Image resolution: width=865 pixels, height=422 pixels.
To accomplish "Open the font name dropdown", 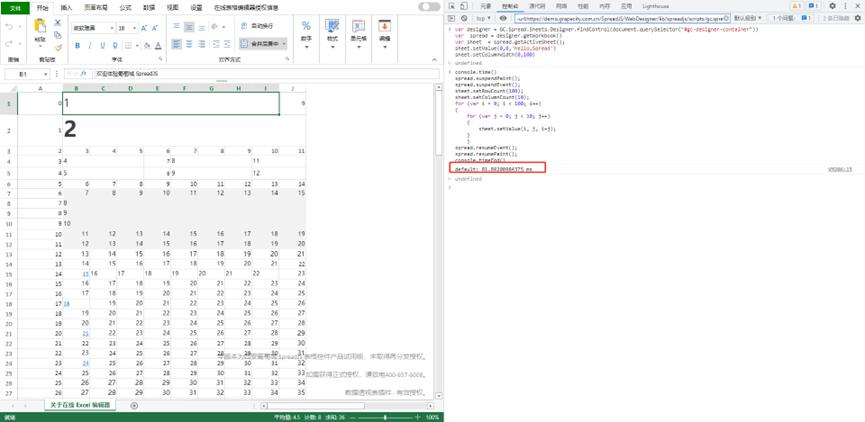I will 93,28.
